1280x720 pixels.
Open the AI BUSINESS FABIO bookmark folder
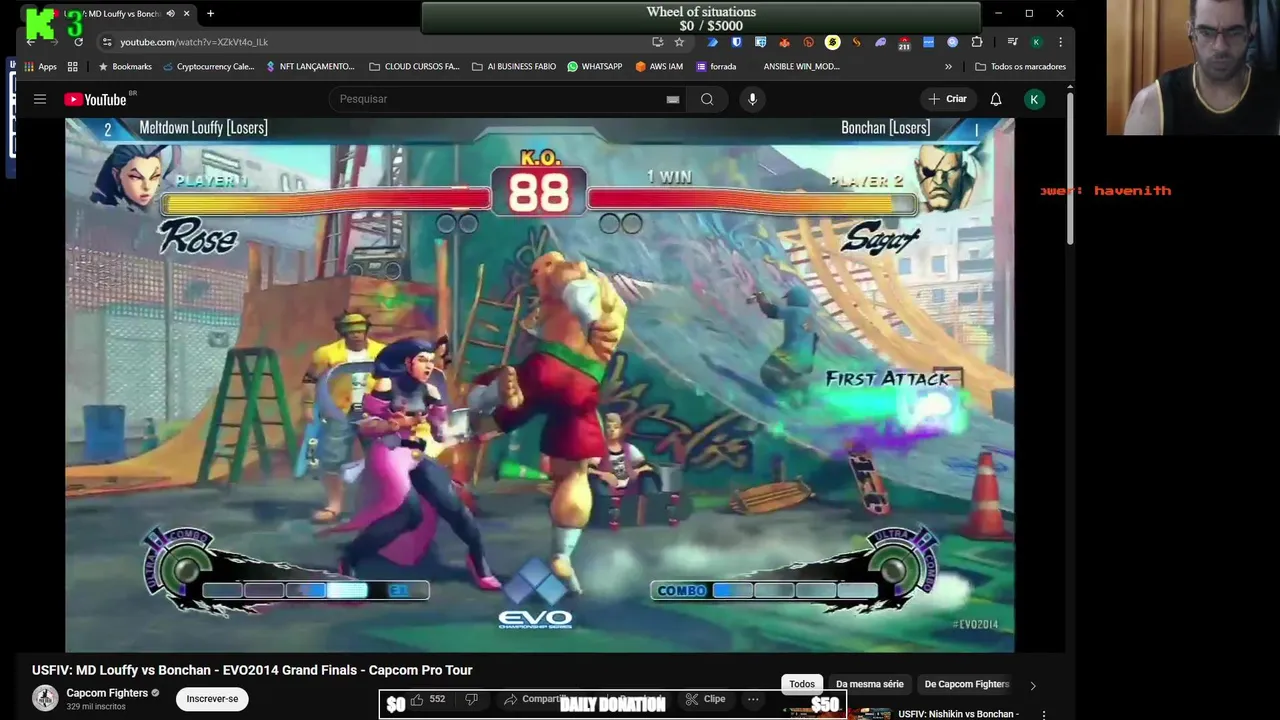[513, 67]
